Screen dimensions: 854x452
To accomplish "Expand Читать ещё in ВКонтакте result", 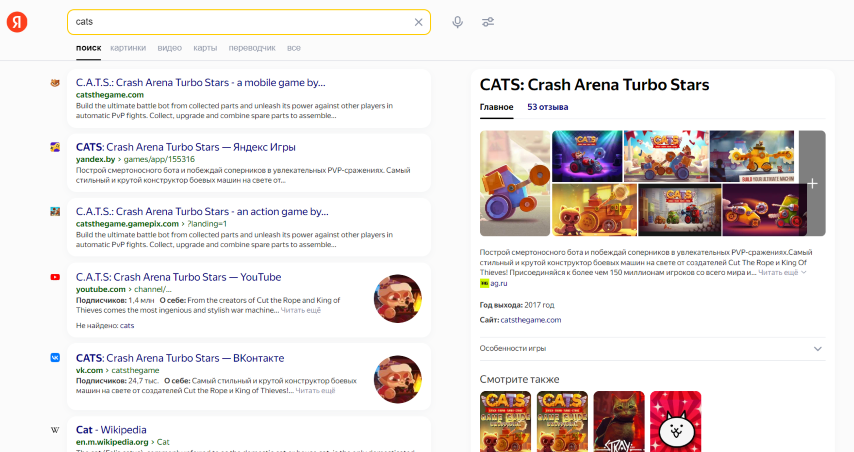I will 315,391.
